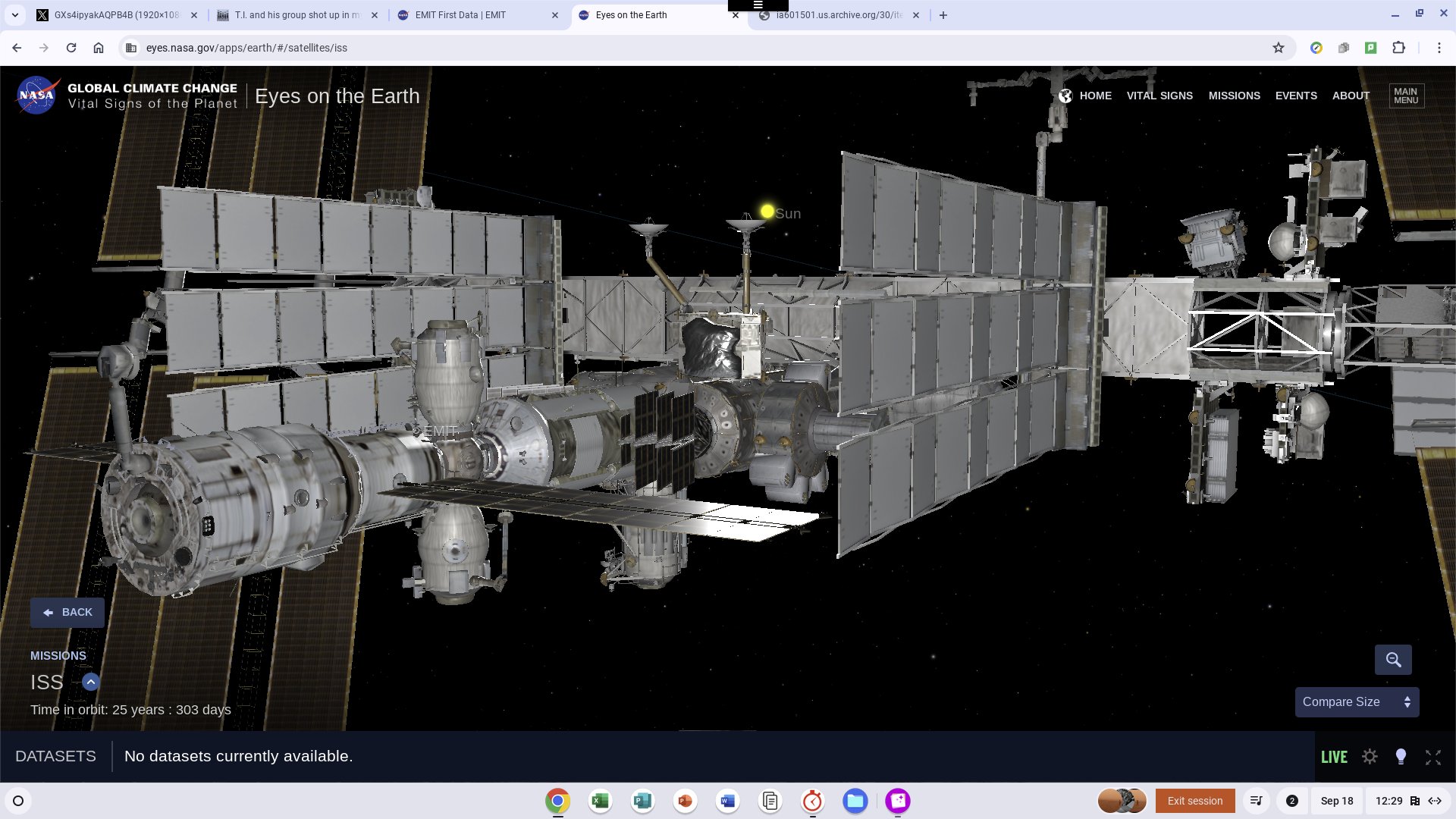The image size is (1456, 819).
Task: Toggle the lighting lightbulb icon
Action: point(1401,757)
